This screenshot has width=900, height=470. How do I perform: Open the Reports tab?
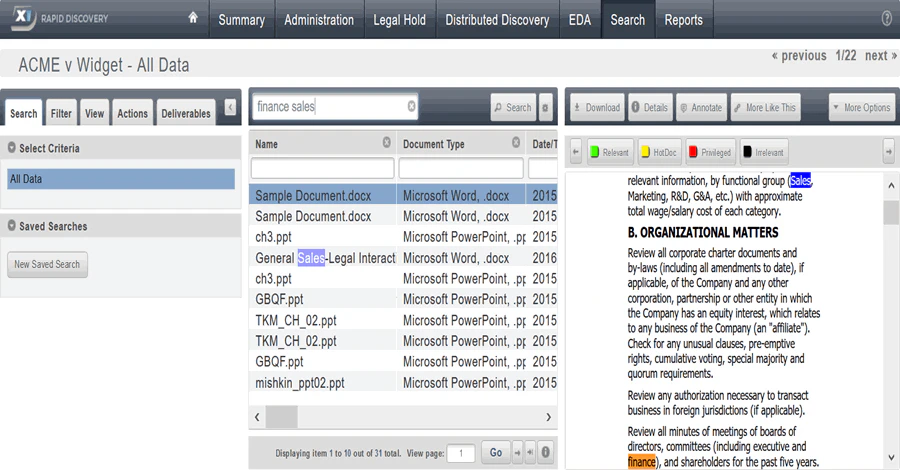point(684,20)
